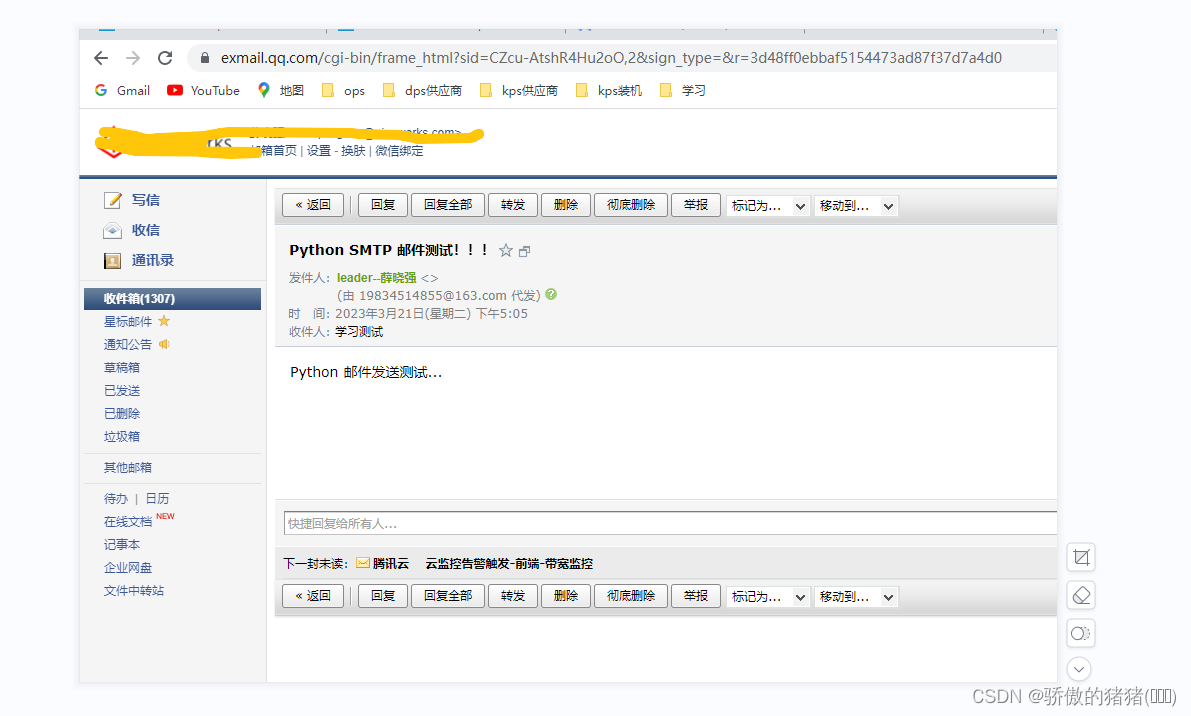Open the dps供应商 bookmark folder
Viewport: 1191px width, 716px height.
pyautogui.click(x=422, y=90)
